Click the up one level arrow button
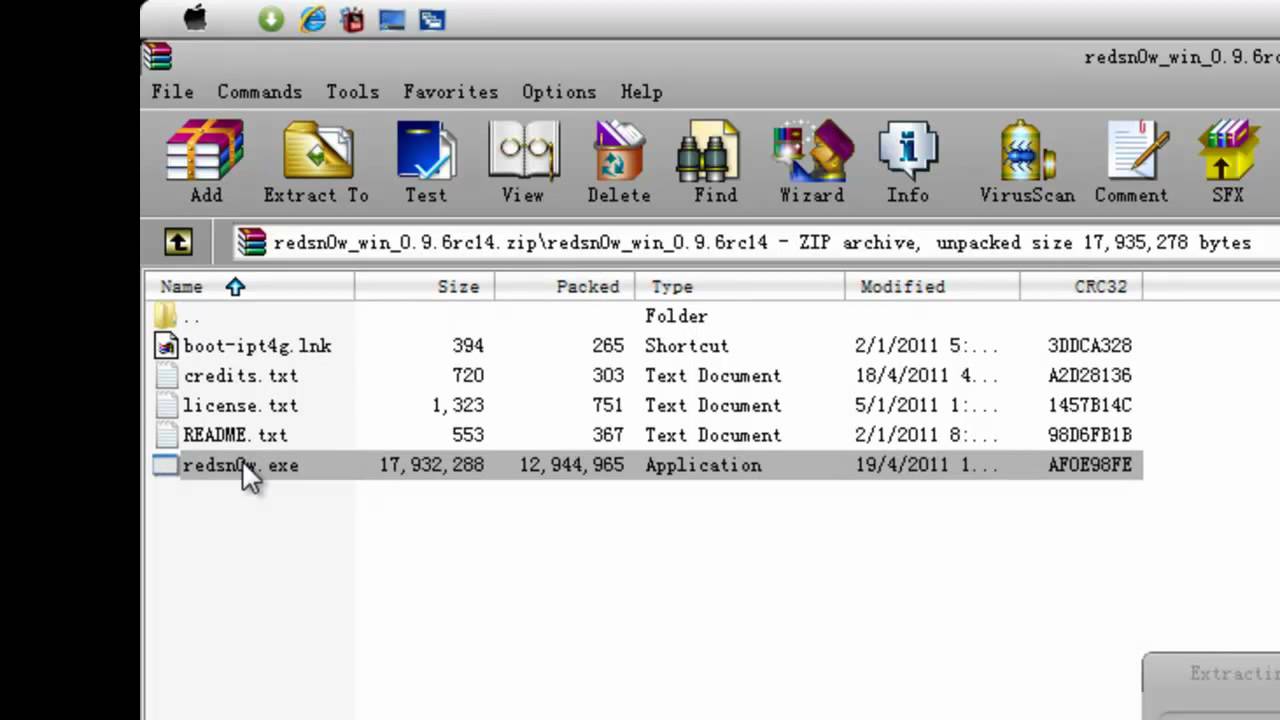 pos(178,241)
